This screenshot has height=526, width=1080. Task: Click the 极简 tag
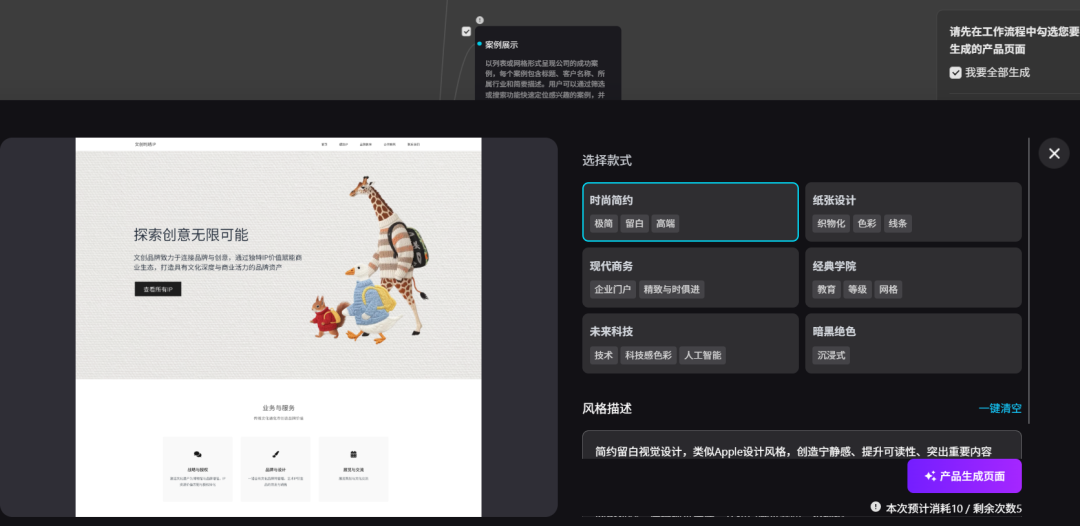[603, 223]
